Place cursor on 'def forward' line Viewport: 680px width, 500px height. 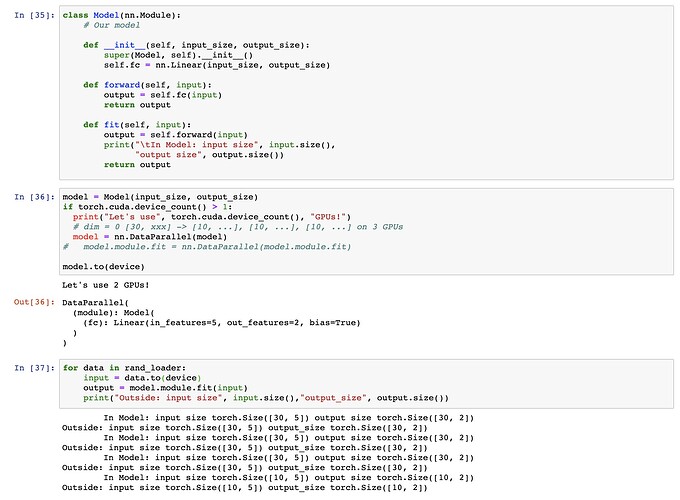point(148,85)
